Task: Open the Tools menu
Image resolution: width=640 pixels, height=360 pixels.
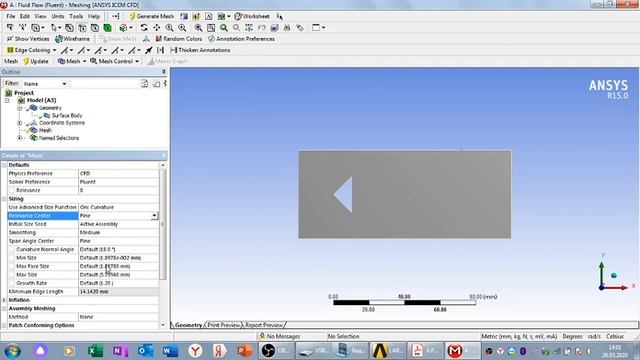Action: (x=76, y=16)
